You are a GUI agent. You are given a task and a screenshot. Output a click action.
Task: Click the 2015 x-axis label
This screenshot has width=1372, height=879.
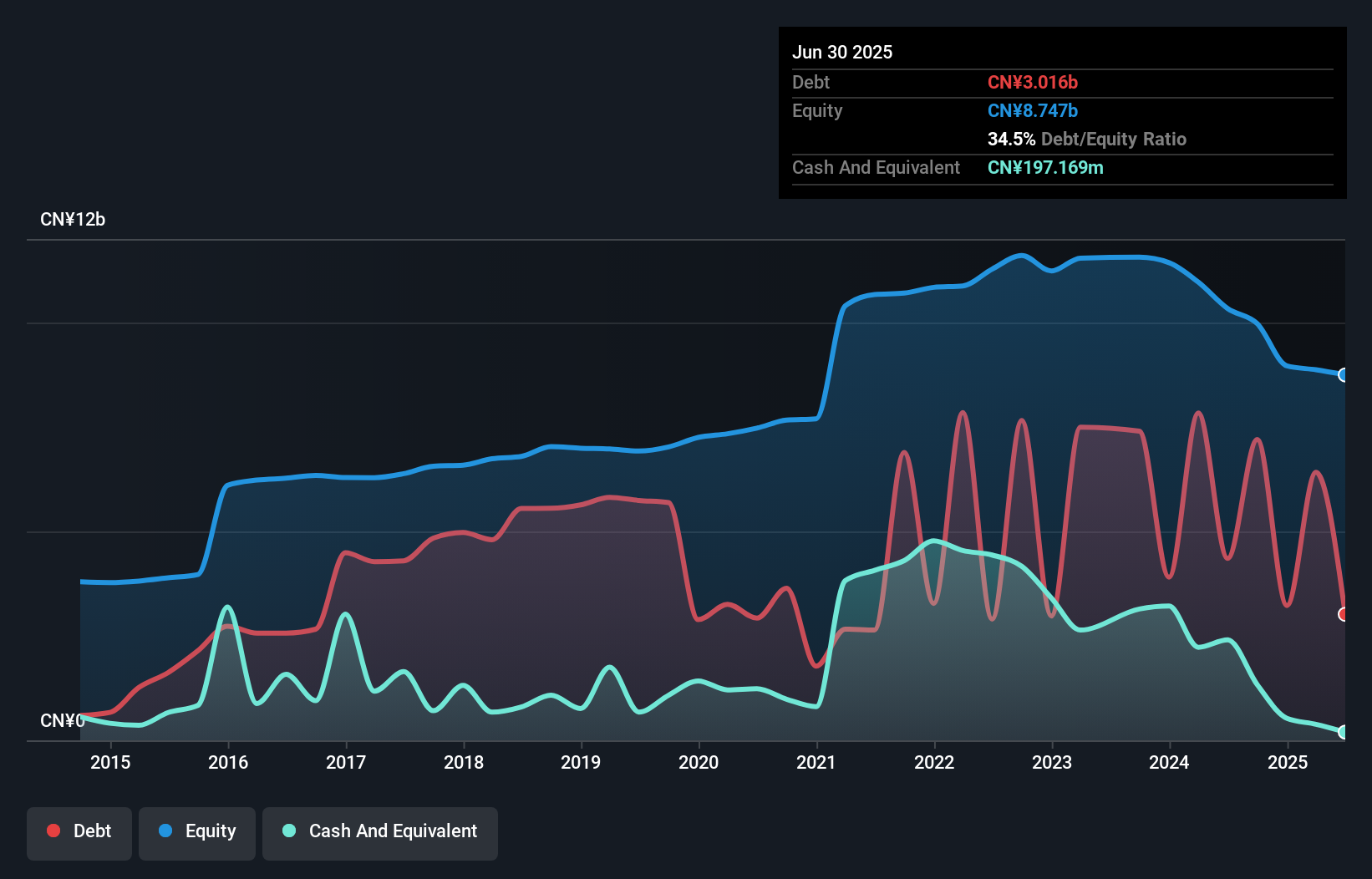point(110,762)
